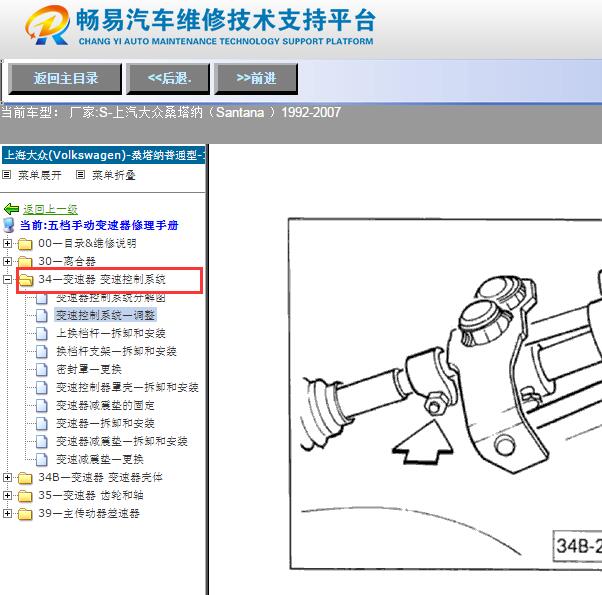
Task: Open the 35—变速器 齿轮和轴 tree item
Action: (91, 496)
